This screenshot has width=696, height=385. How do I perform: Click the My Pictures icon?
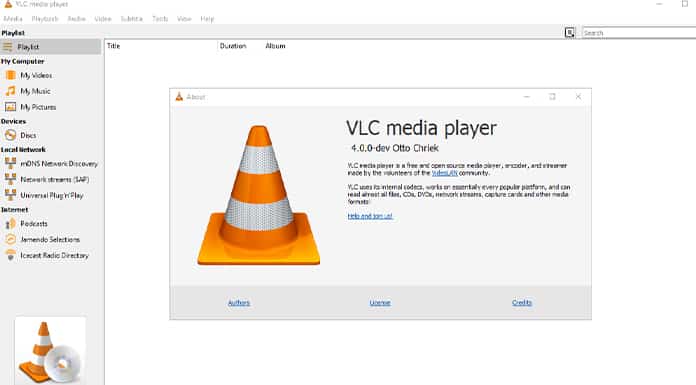click(11, 107)
